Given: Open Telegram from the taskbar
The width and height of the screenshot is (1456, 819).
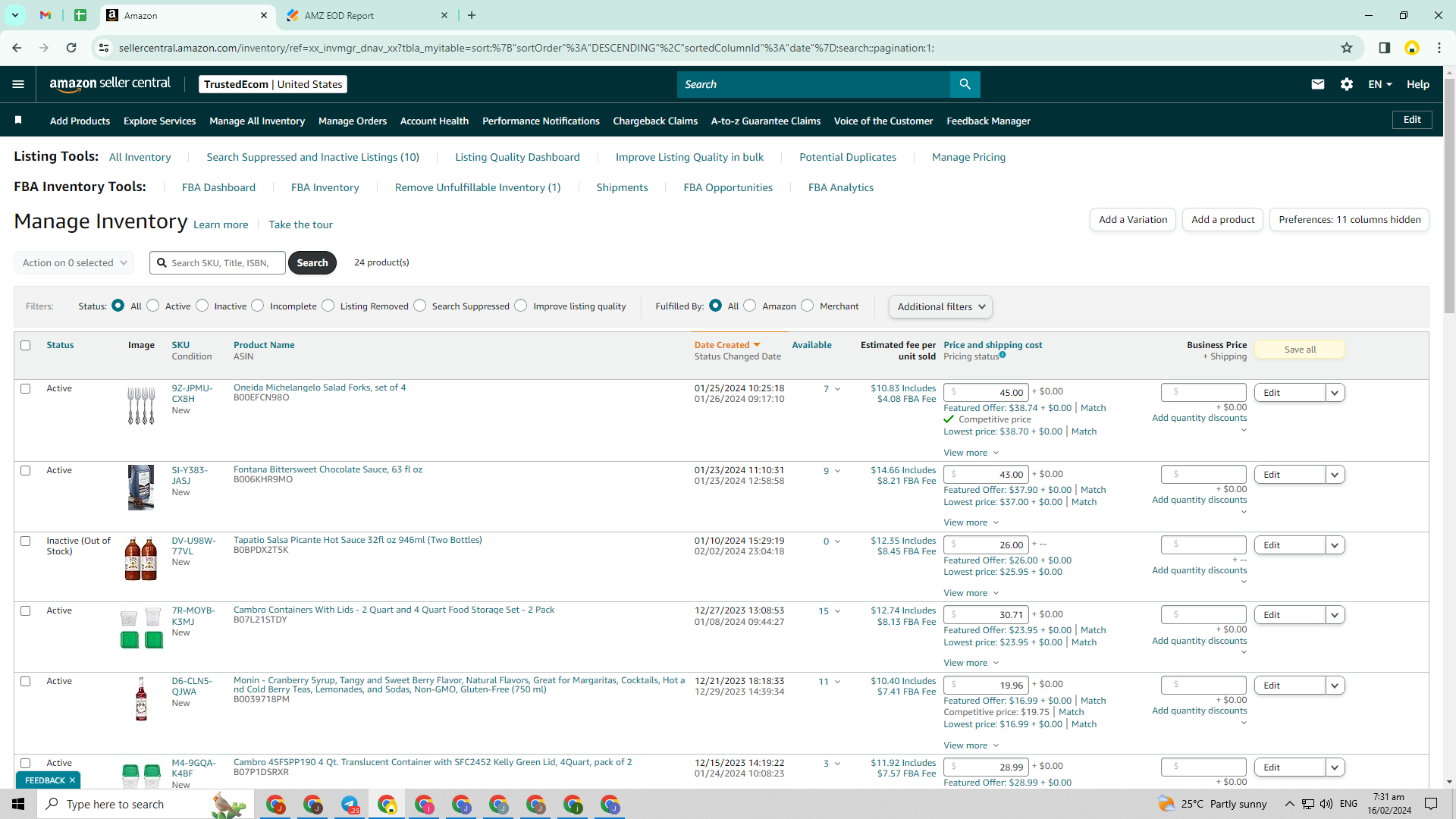Looking at the screenshot, I should 350,804.
